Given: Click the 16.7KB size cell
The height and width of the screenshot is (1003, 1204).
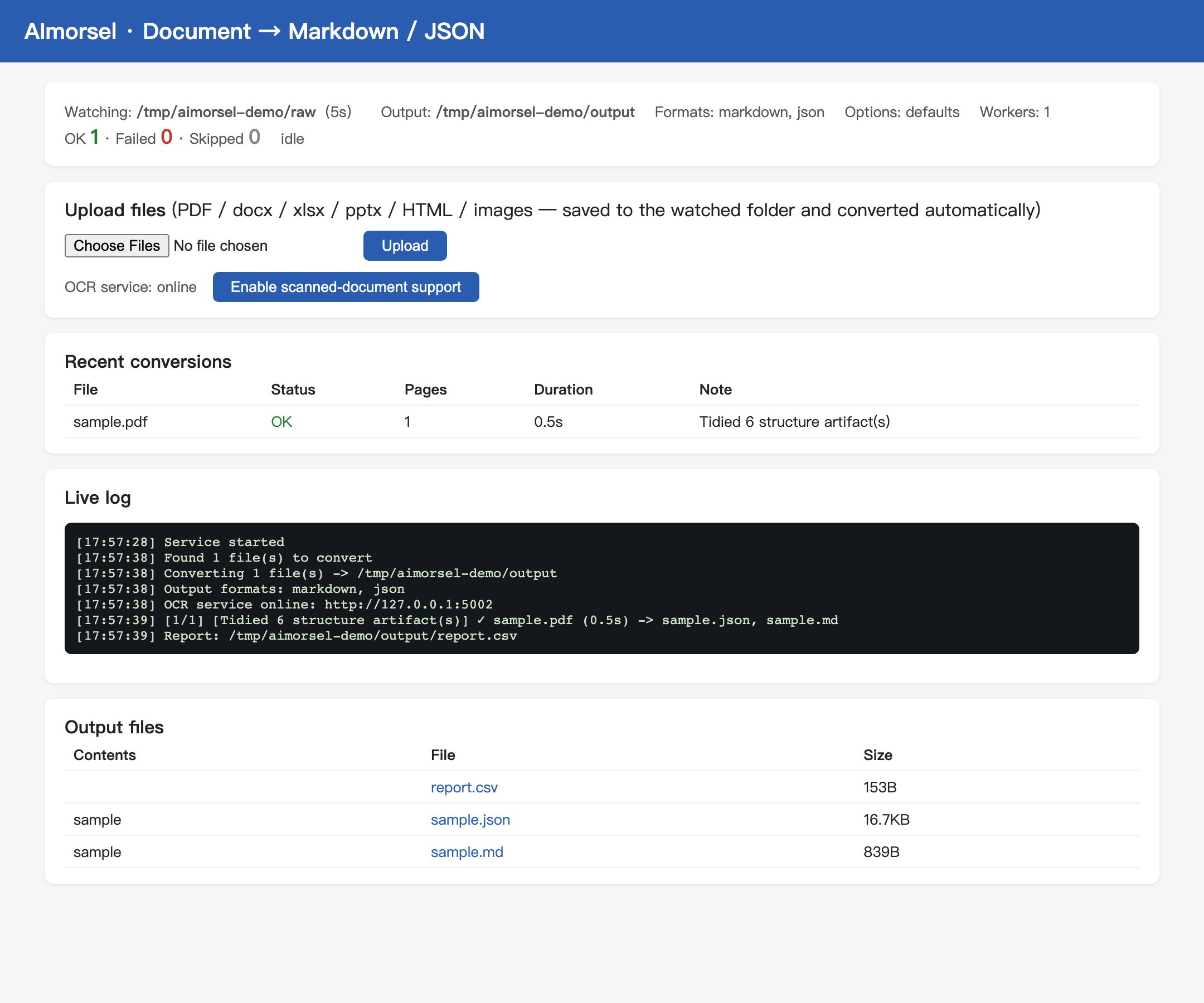Looking at the screenshot, I should (x=886, y=820).
